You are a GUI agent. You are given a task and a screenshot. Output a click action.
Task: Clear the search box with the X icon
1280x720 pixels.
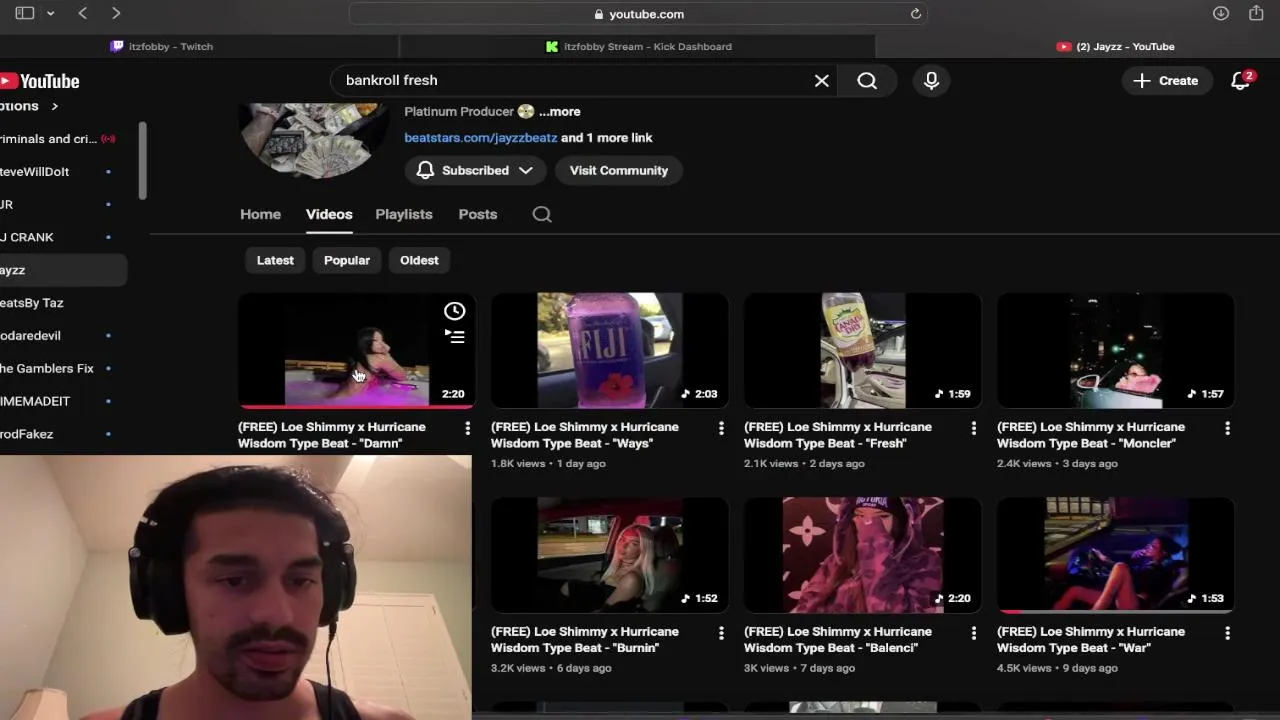click(x=822, y=81)
